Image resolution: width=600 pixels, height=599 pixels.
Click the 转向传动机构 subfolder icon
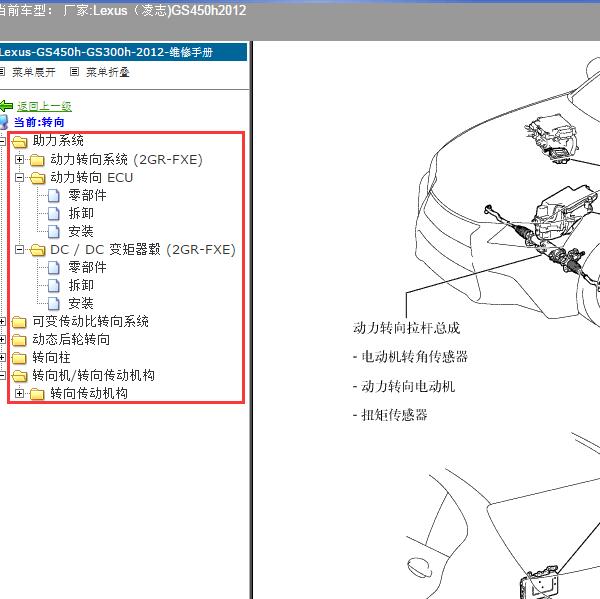[37, 394]
